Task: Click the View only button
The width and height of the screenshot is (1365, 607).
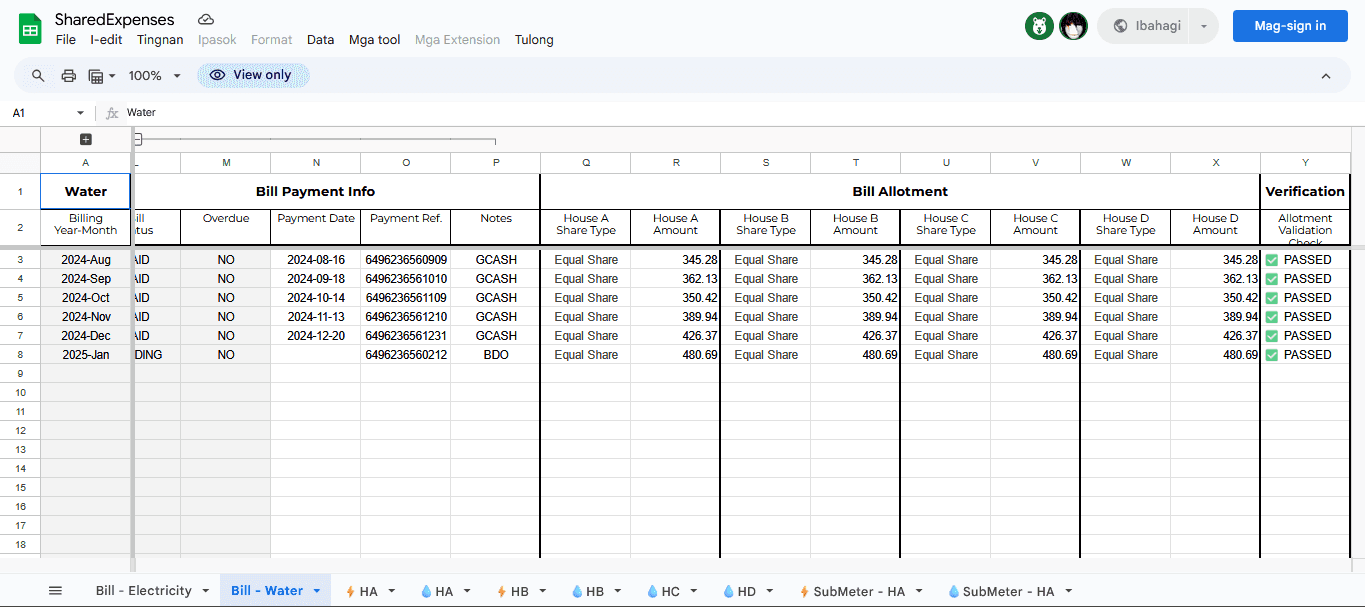Action: 252,75
